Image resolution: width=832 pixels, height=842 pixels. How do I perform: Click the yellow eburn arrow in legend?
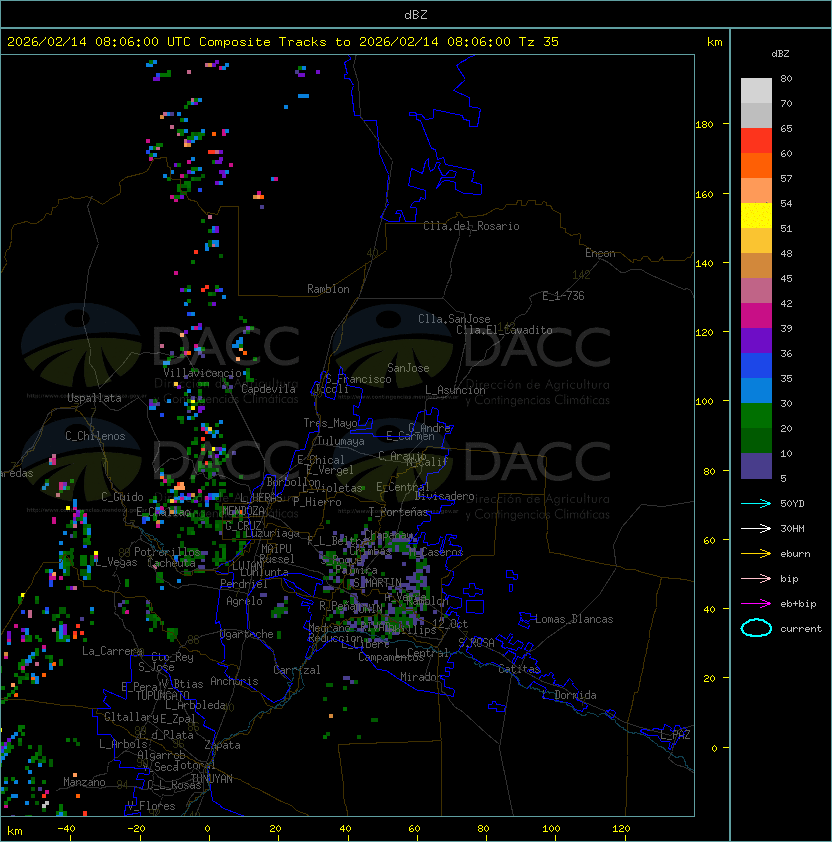pyautogui.click(x=756, y=554)
